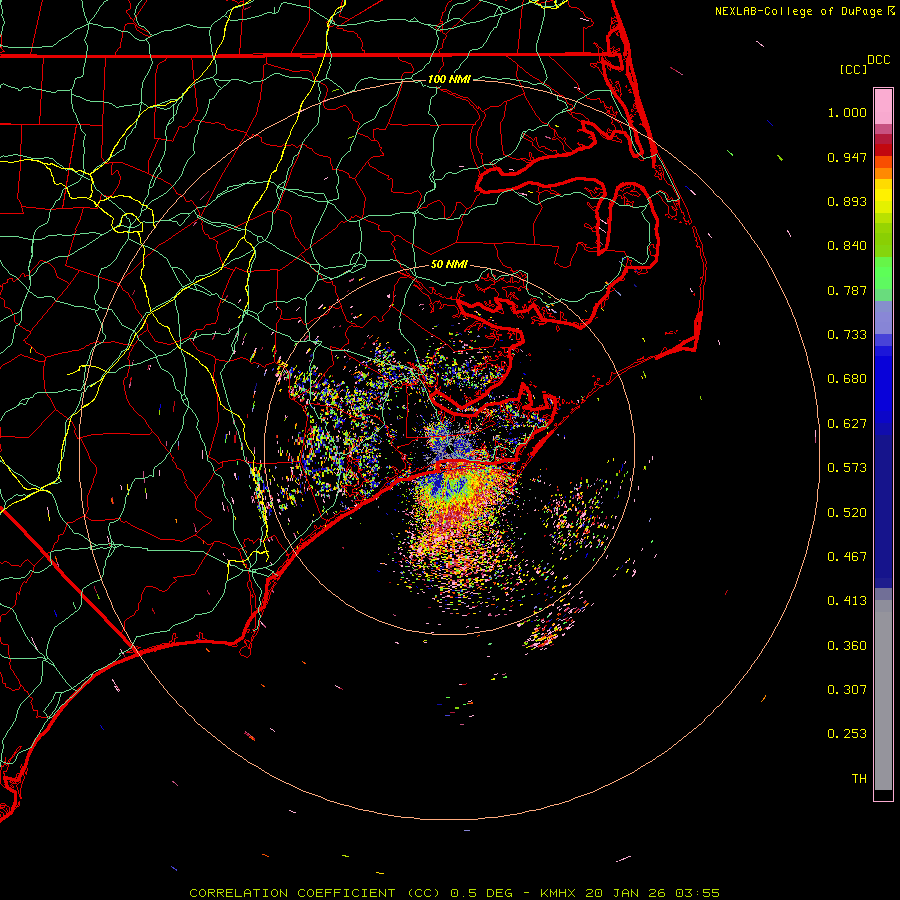Click the 0.893 scale value
This screenshot has width=900, height=900.
(847, 201)
